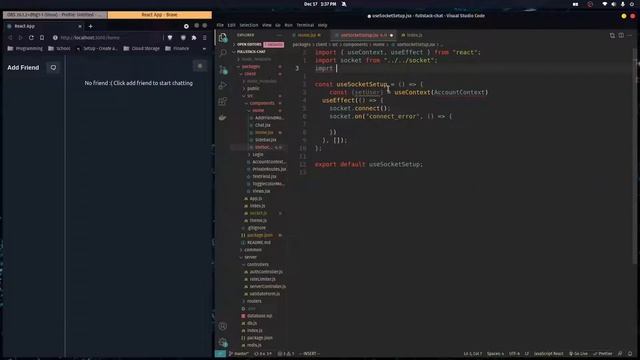Screen dimensions: 640x360
Task: Collapse the FULLSTACK-CHAT root folder
Action: click(251, 52)
